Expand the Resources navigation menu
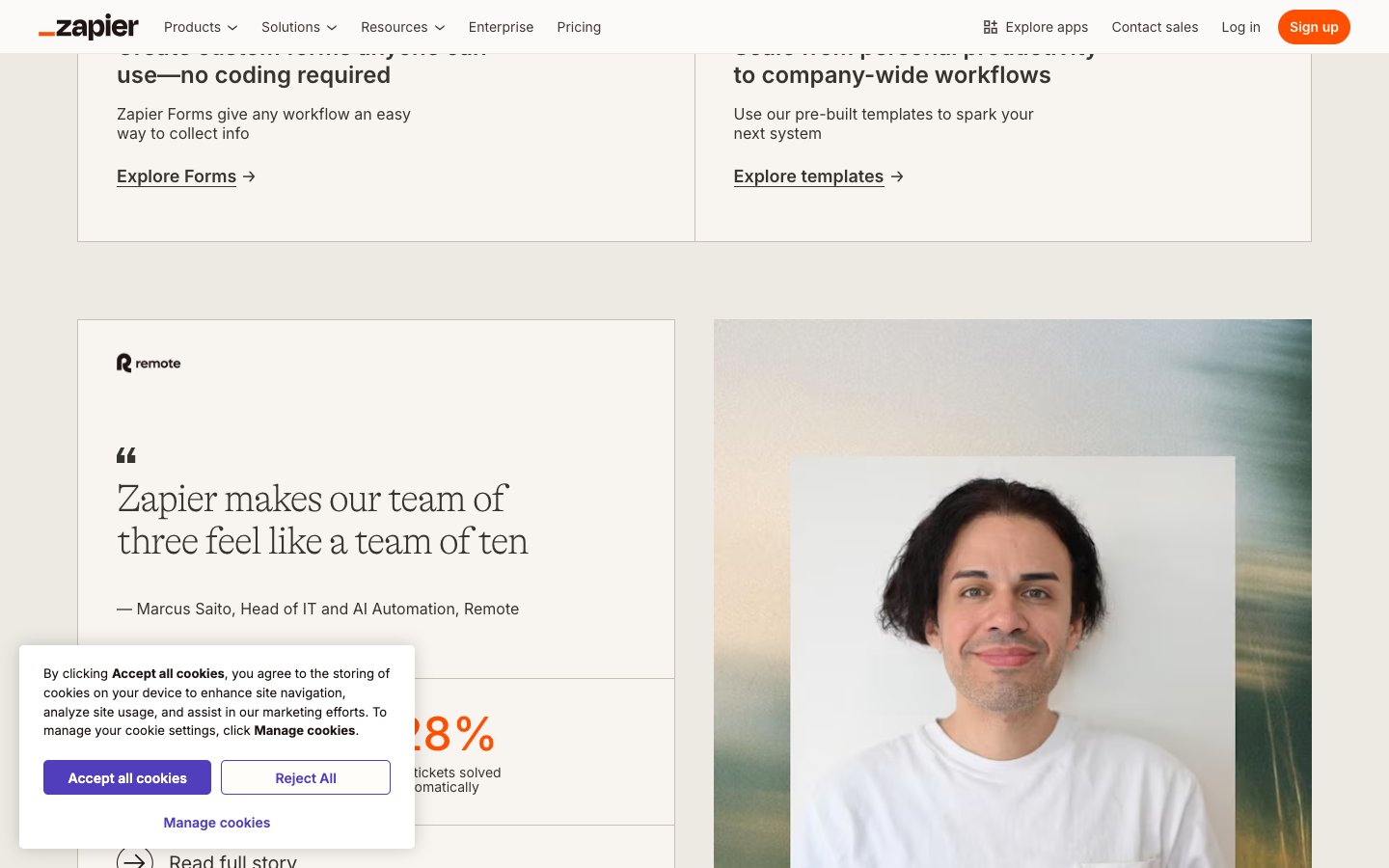 (402, 27)
